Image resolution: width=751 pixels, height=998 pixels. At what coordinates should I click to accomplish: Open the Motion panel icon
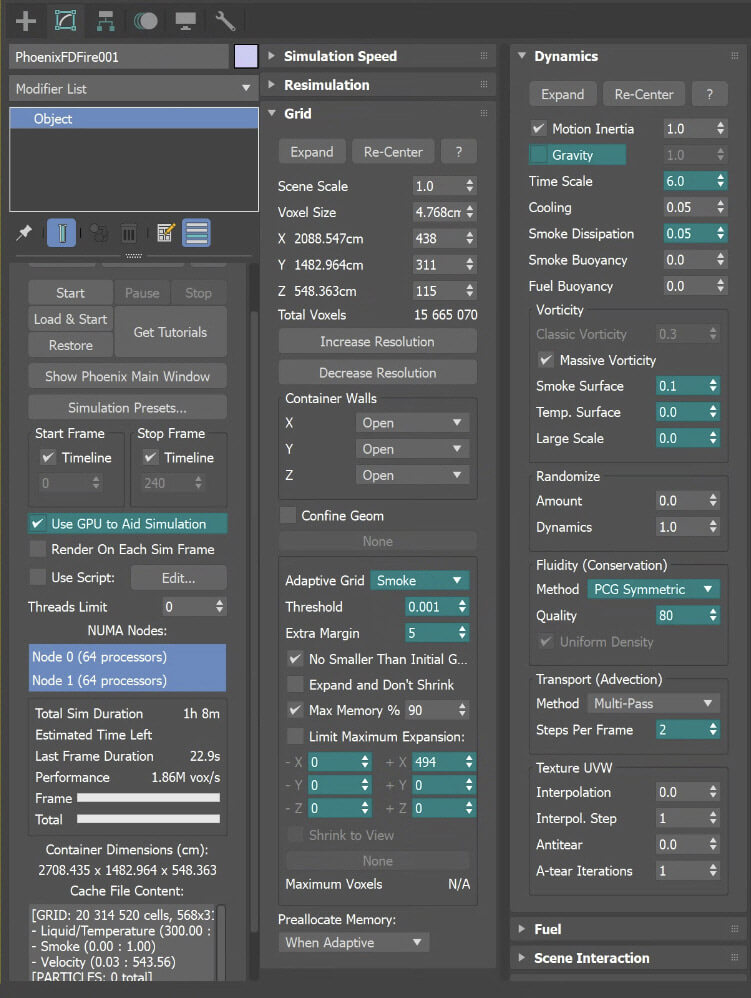(146, 21)
